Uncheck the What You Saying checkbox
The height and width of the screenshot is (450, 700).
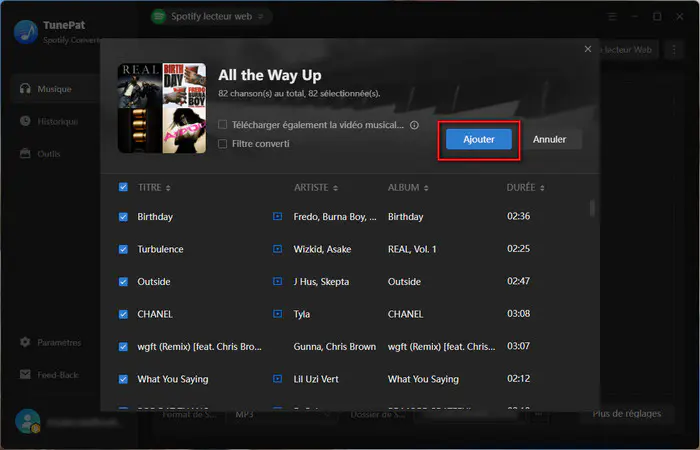point(123,379)
